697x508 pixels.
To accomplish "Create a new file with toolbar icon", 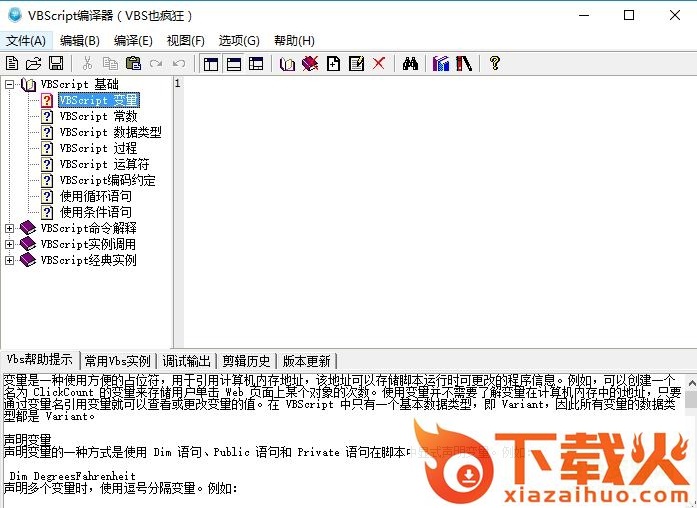I will point(12,64).
